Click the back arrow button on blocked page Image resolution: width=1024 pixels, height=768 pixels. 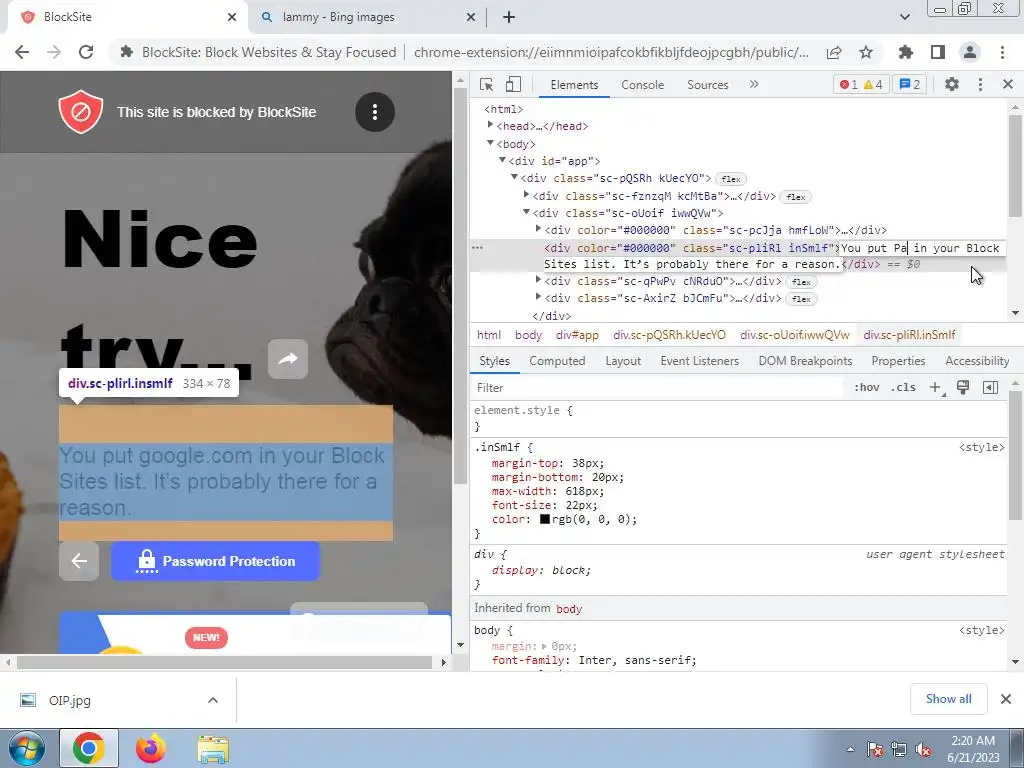click(x=79, y=561)
